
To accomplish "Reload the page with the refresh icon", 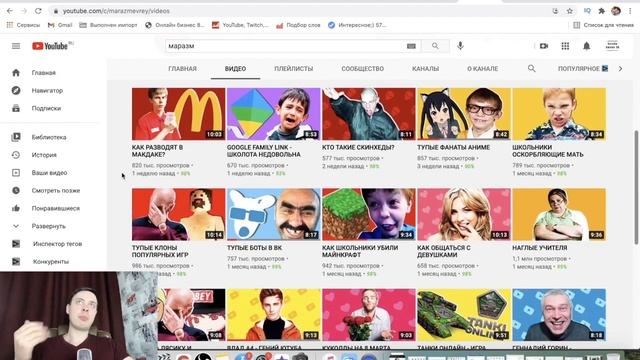I will [38, 11].
